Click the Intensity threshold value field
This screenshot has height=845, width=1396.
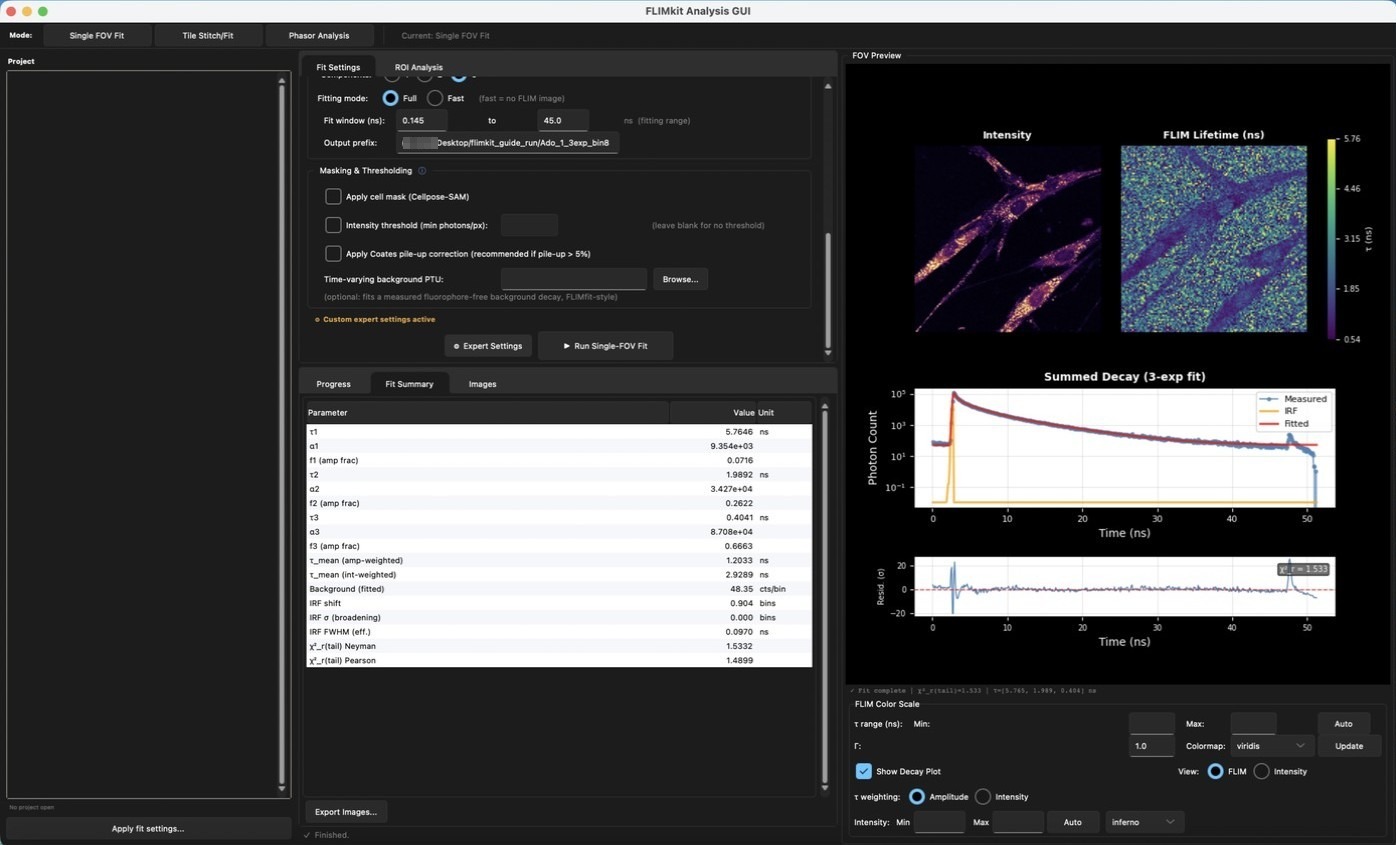pyautogui.click(x=529, y=225)
